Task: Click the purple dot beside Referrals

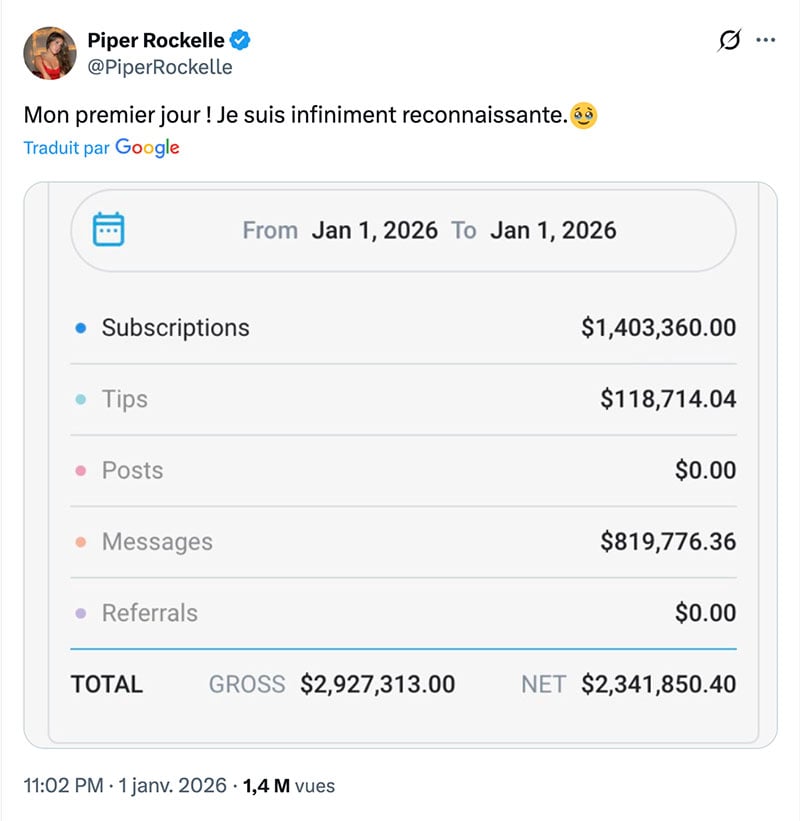Action: click(81, 613)
